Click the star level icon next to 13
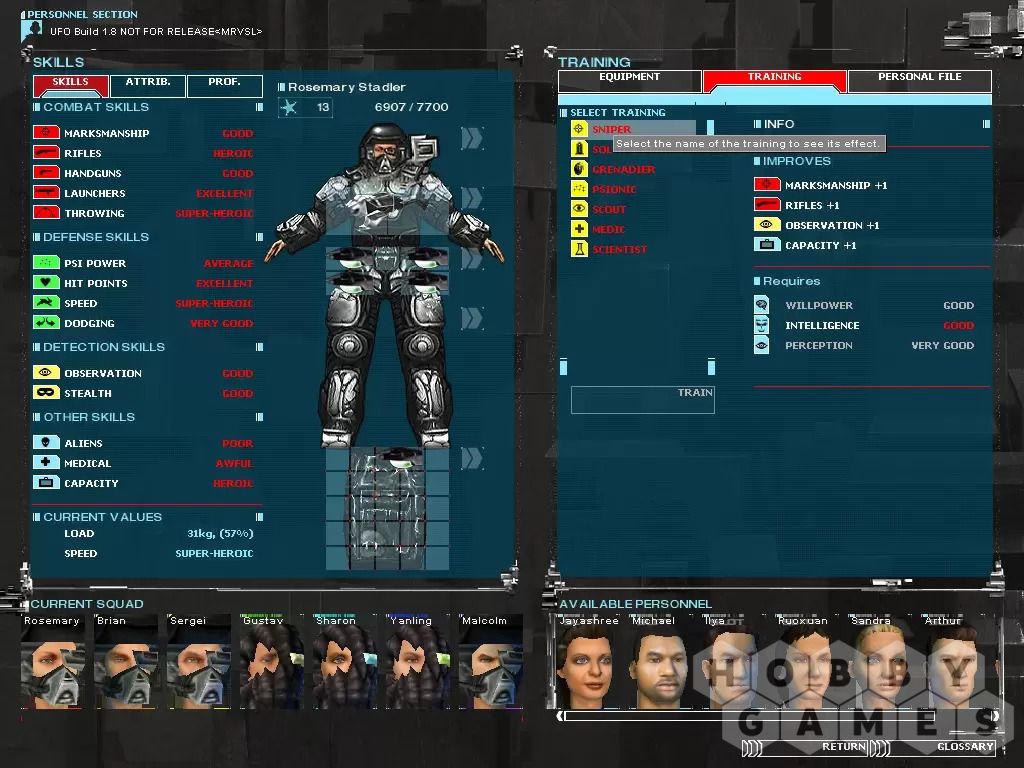Image resolution: width=1024 pixels, height=768 pixels. (x=289, y=107)
